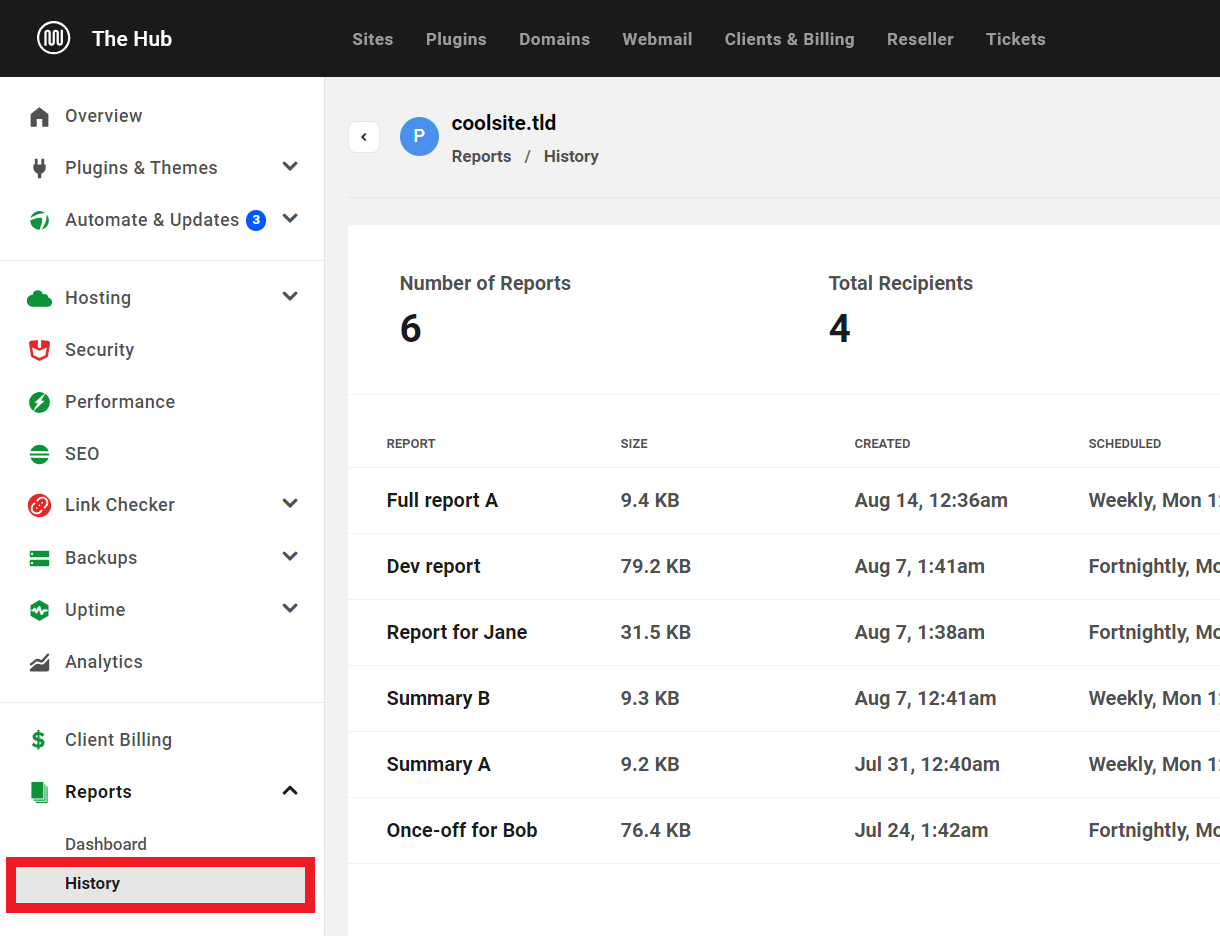Viewport: 1220px width, 936px height.
Task: Expand the Link Checker chevron
Action: (x=290, y=504)
